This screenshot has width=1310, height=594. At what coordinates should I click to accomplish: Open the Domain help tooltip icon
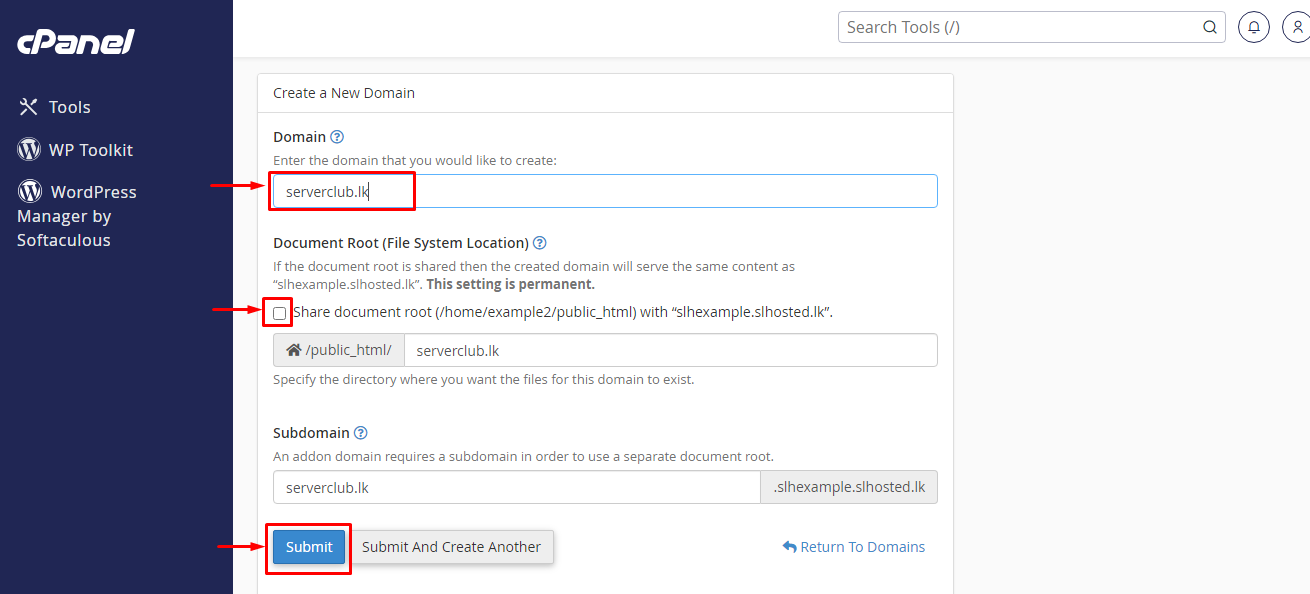point(336,136)
